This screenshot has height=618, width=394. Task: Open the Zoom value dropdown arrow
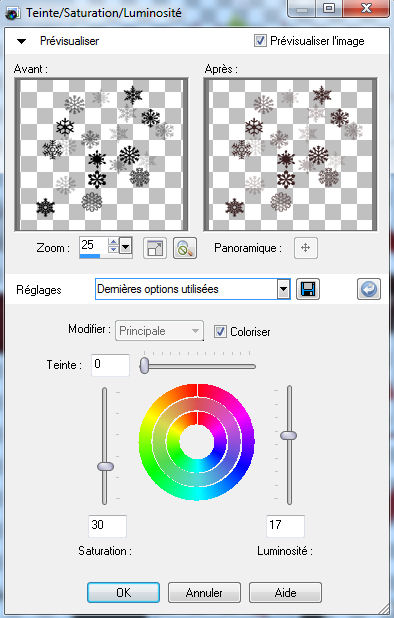(125, 248)
